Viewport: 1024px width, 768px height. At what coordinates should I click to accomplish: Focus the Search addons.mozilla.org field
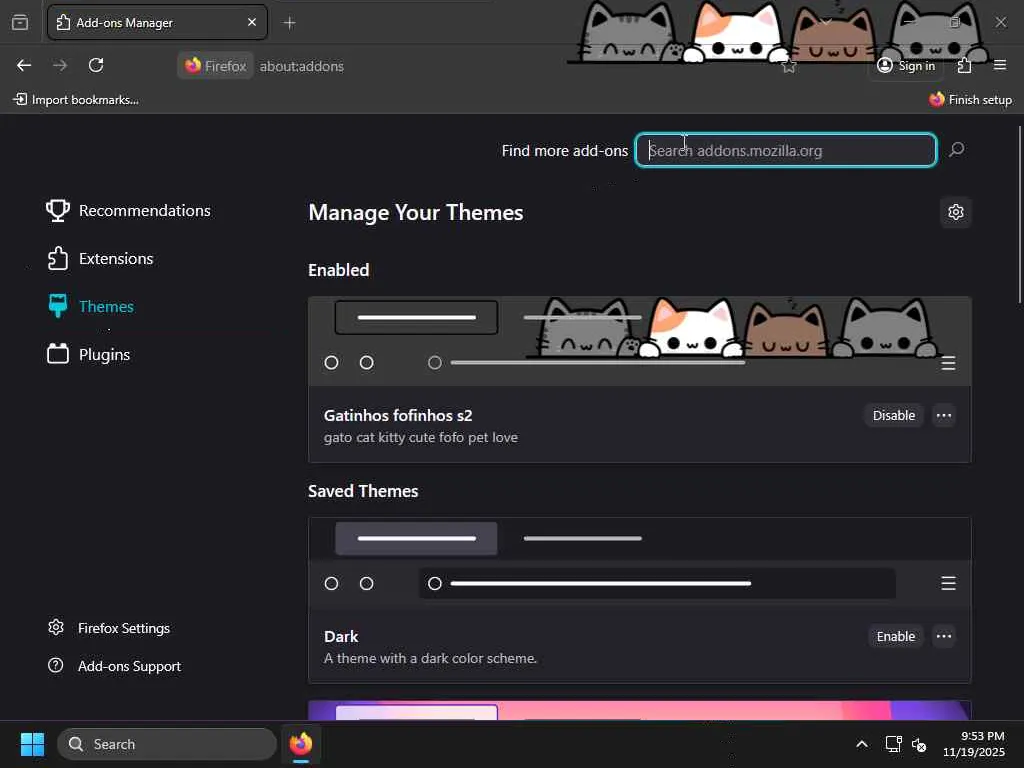click(x=786, y=150)
